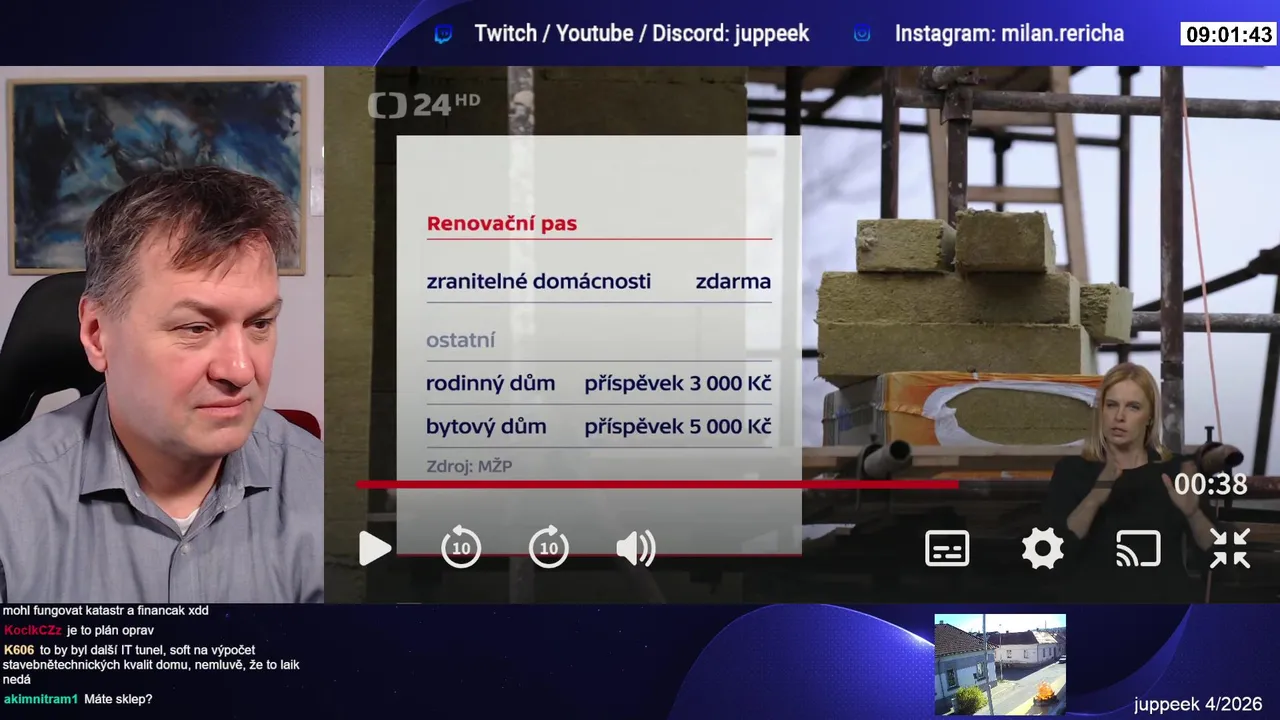Image resolution: width=1280 pixels, height=720 pixels.
Task: Click the K606 chat username
Action: point(19,650)
